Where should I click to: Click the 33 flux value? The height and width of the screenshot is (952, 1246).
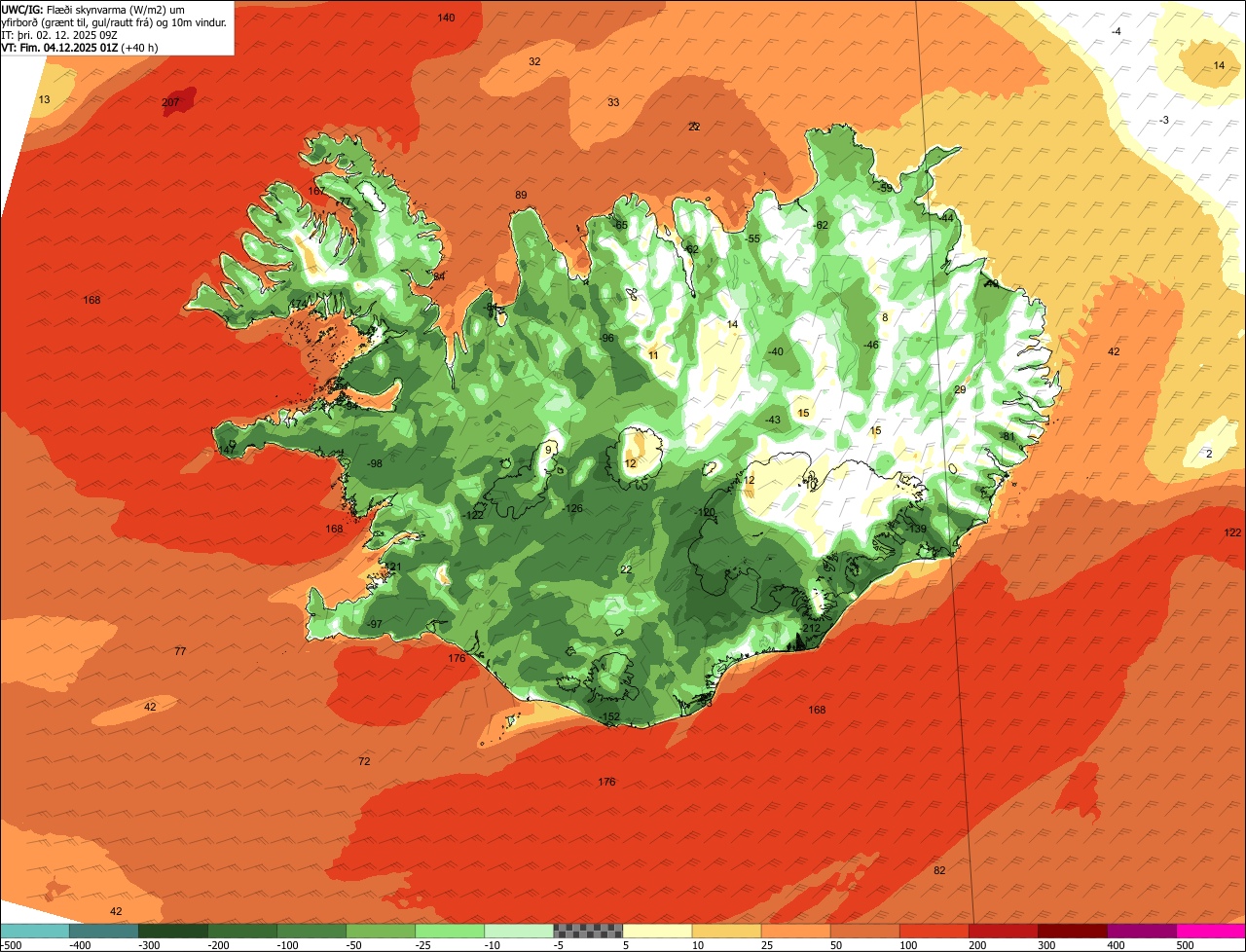613,102
